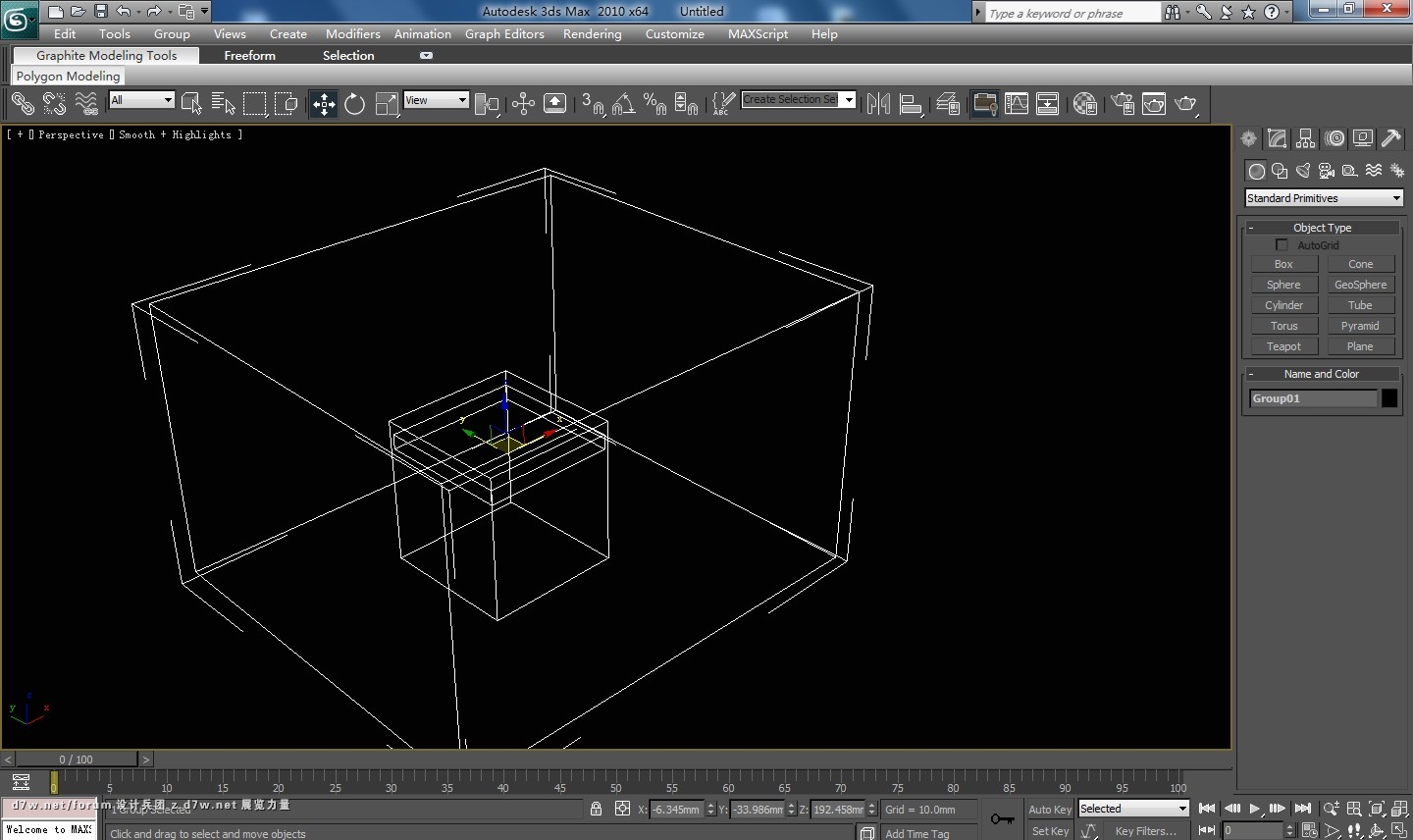Create a Teapot primitive
Screen dimensions: 1413x840
[1283, 346]
